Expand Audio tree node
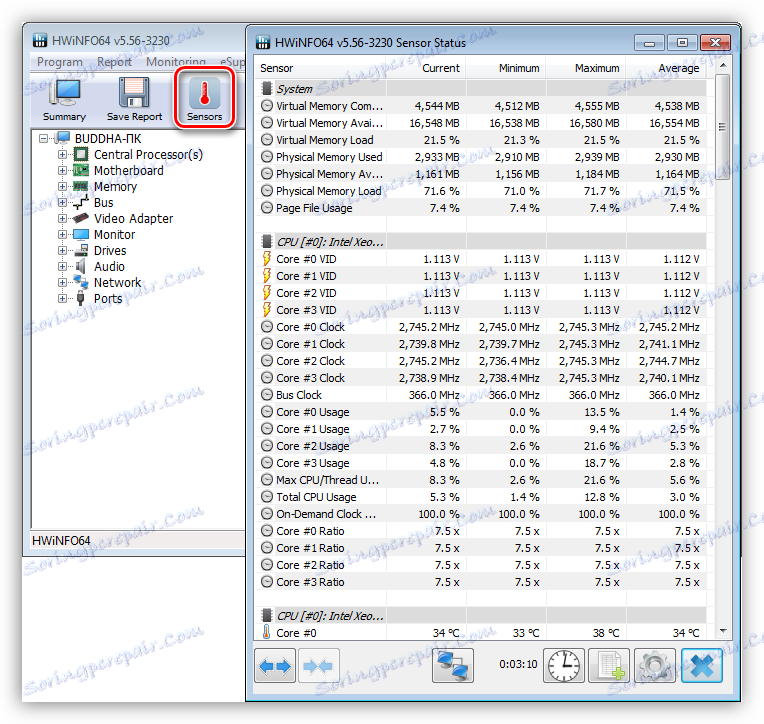 62,266
